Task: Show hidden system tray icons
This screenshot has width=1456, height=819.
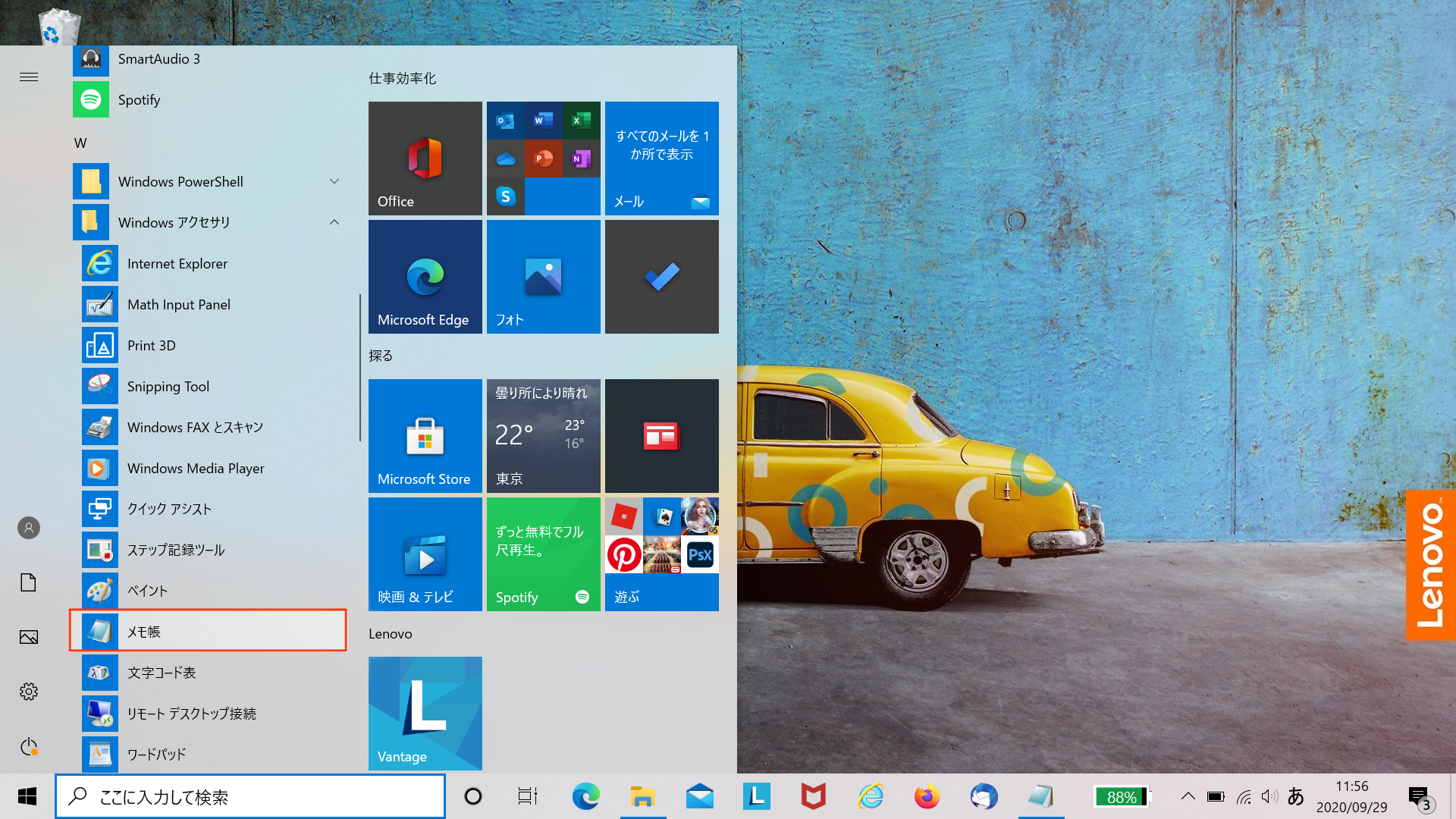Action: pos(1188,796)
